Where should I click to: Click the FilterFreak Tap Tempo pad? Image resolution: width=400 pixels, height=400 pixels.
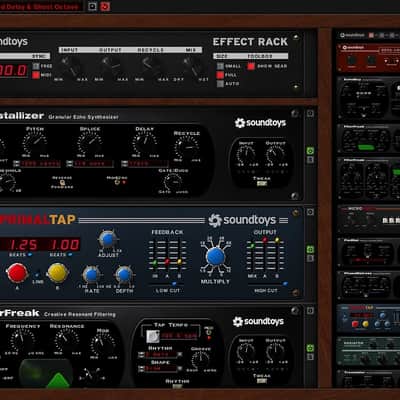pos(153,336)
